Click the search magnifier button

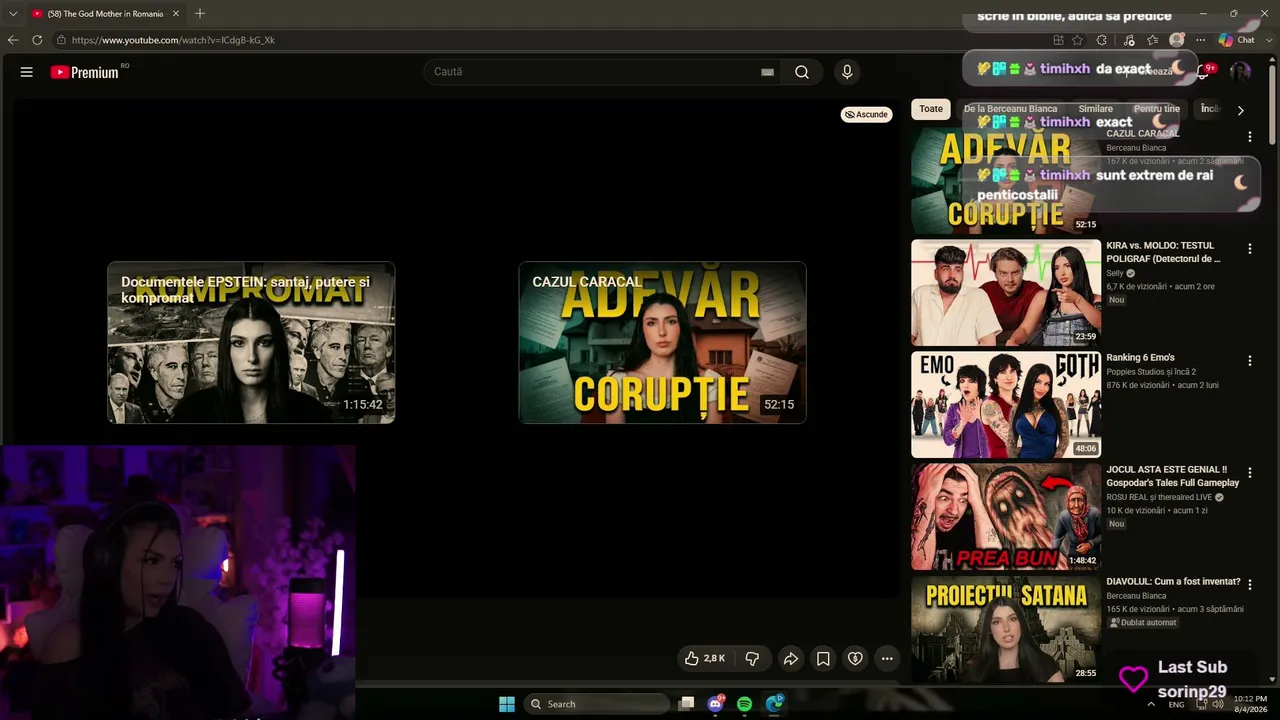pos(802,72)
